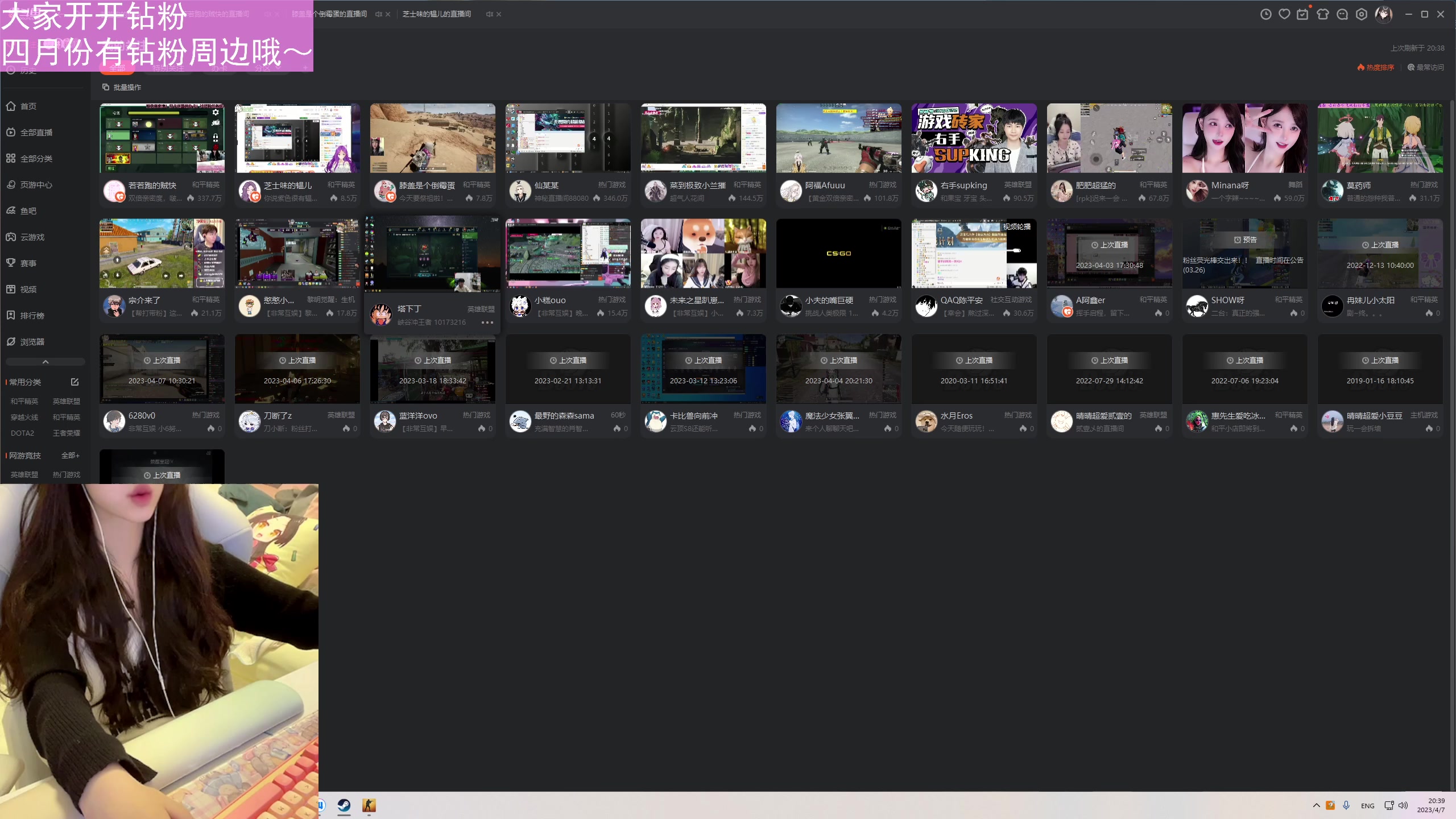
Task: Open QAQ陈平安 video replay thumbnail
Action: click(974, 254)
